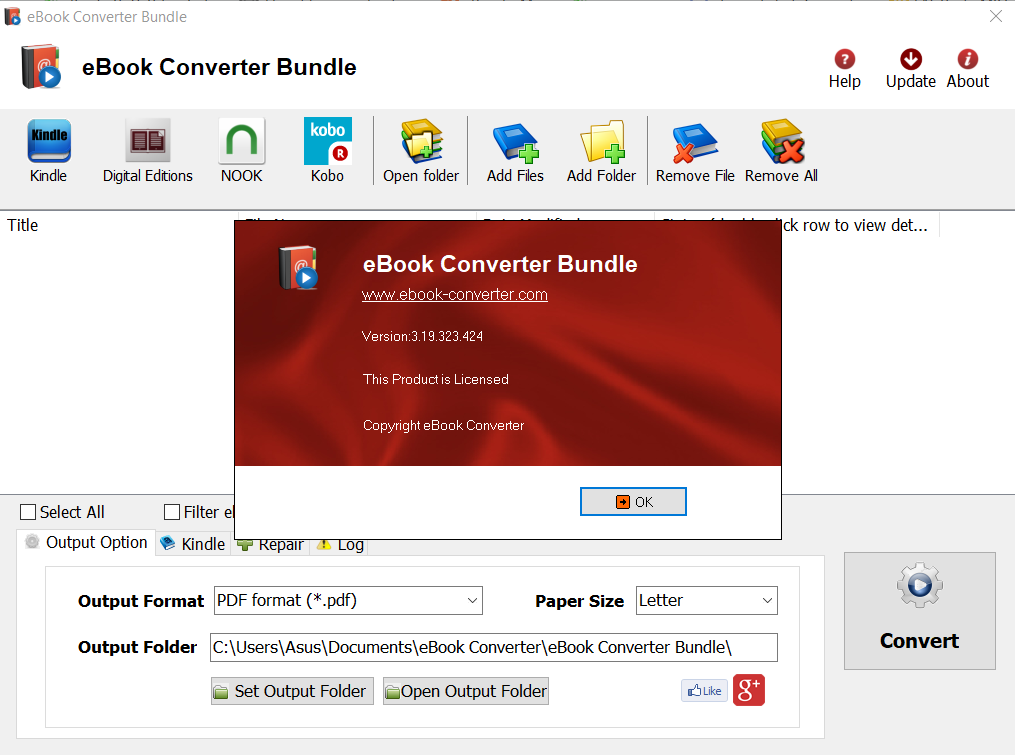Remove File via toolbar icon
The image size is (1015, 755).
[695, 152]
